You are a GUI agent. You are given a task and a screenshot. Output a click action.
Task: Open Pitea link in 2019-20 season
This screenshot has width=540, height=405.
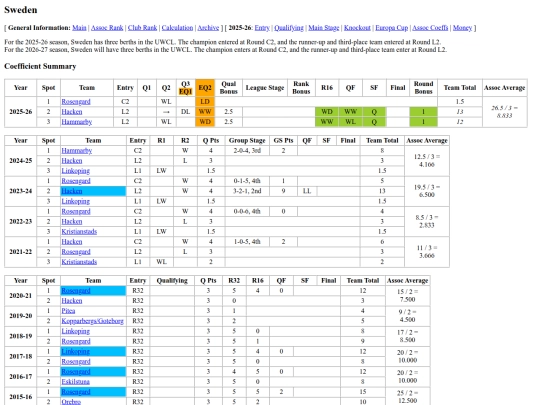click(x=68, y=311)
